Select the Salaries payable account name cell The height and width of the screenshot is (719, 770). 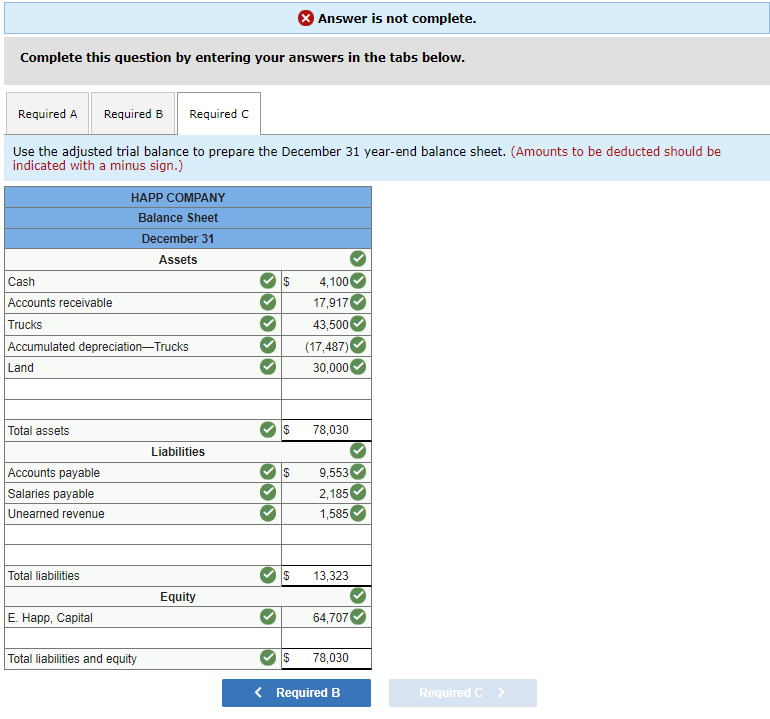click(x=143, y=493)
